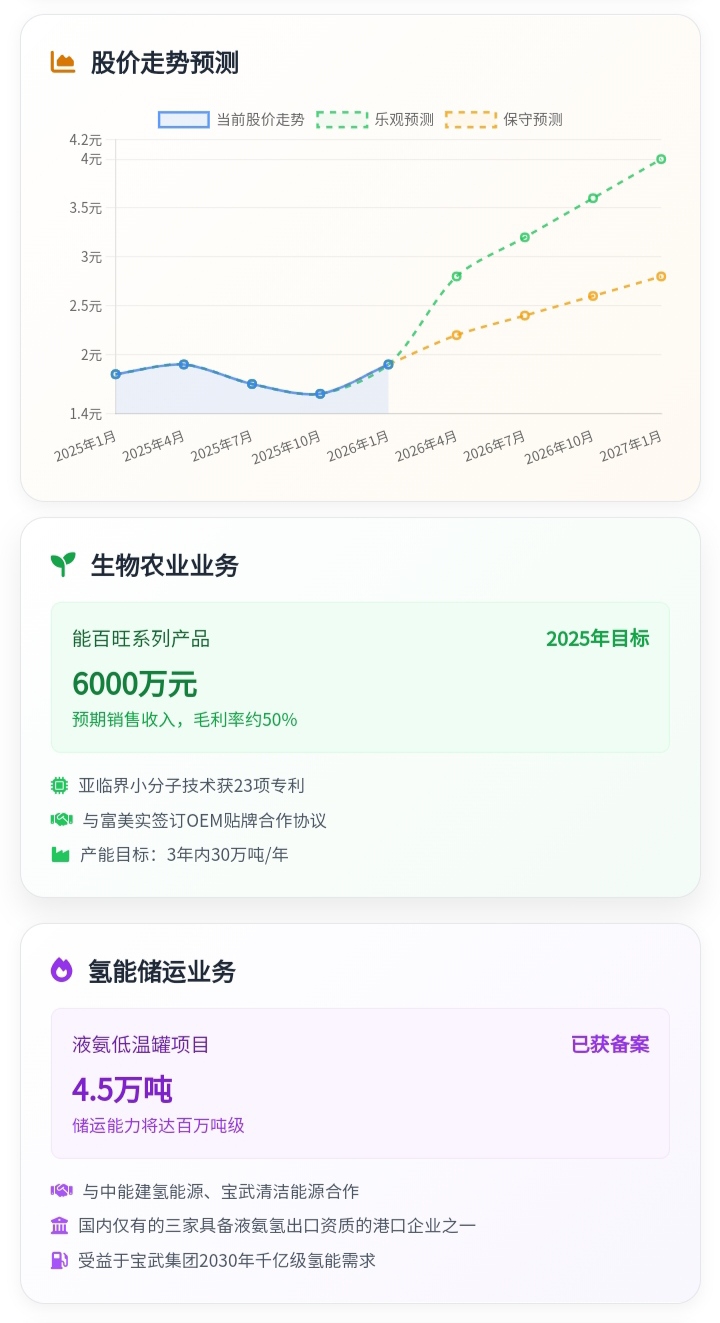The width and height of the screenshot is (720, 1323).
Task: Click the 1.4元 y-axis label
Action: point(85,413)
